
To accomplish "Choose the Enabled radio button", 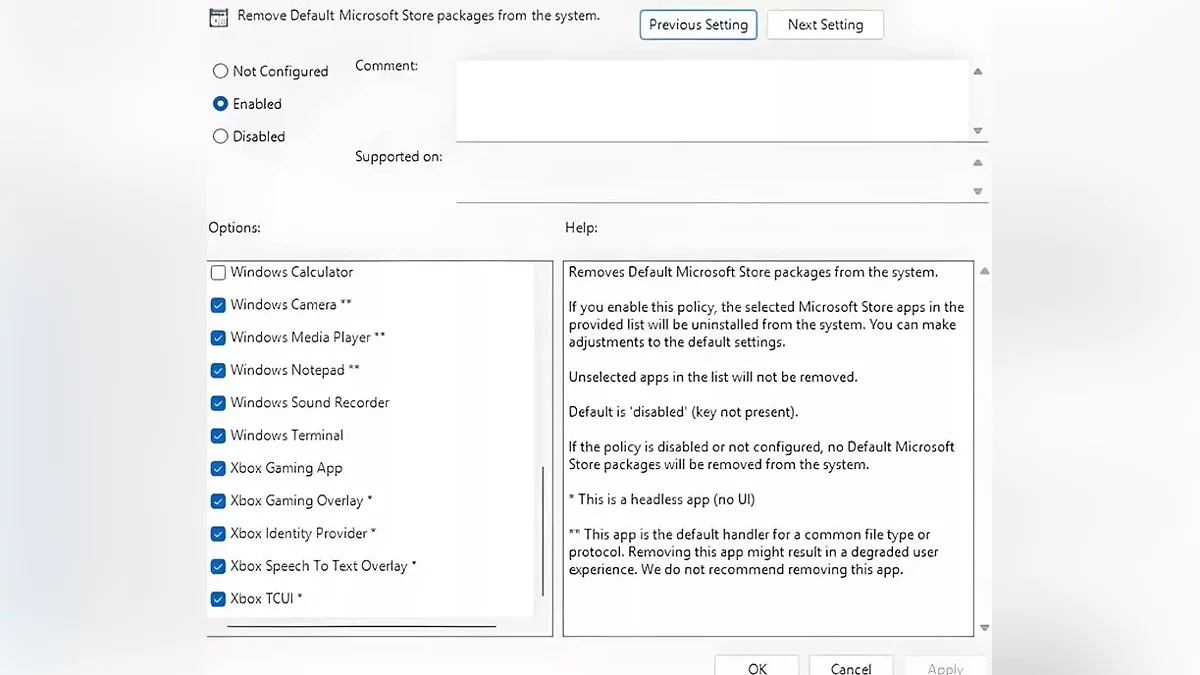I will tap(221, 104).
